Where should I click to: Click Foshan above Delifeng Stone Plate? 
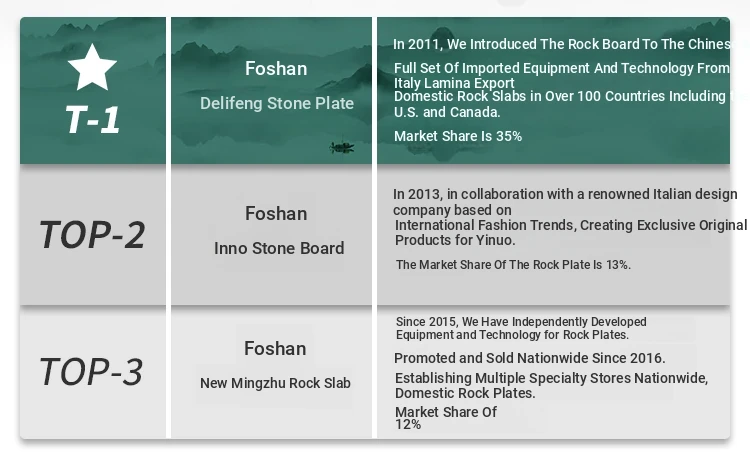276,69
